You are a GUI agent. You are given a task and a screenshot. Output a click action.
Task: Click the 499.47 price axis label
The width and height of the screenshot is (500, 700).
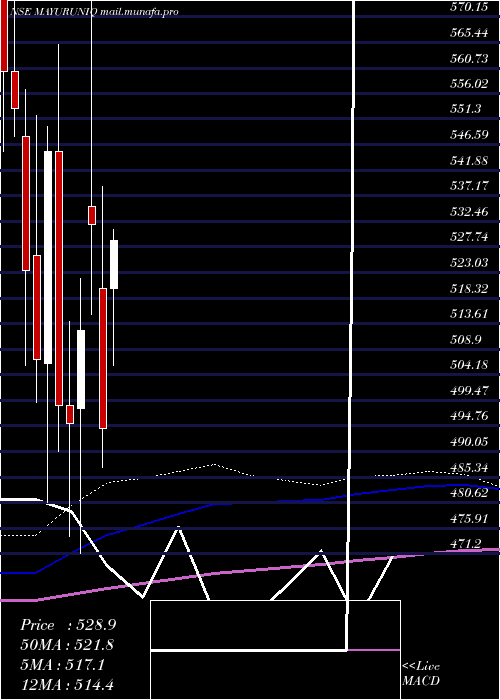[469, 391]
